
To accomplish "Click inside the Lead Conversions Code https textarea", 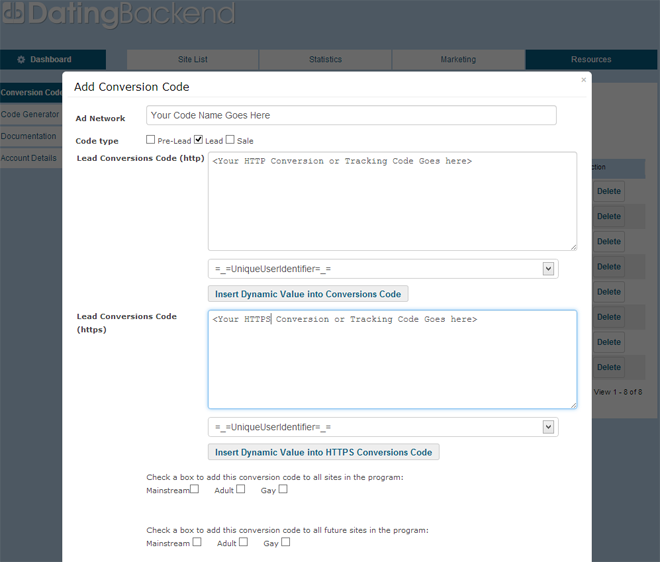I will [x=392, y=360].
